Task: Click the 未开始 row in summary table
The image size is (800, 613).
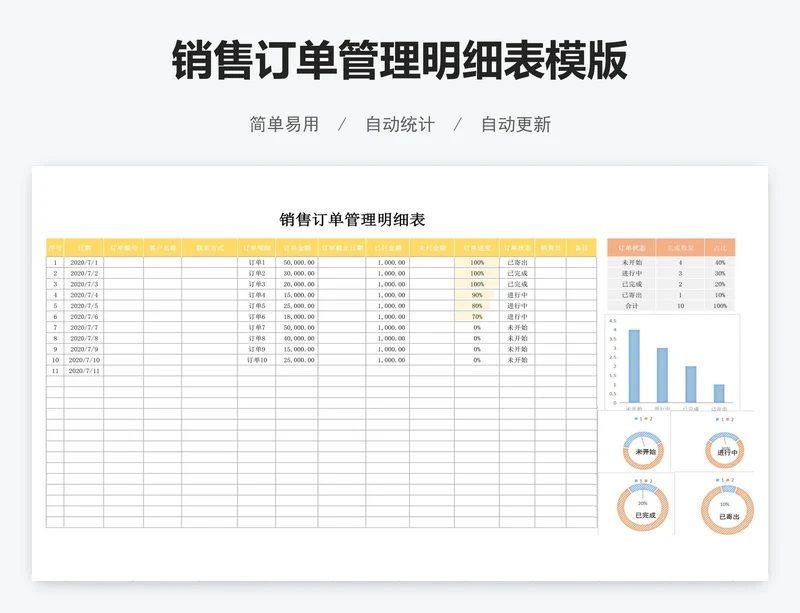Action: pyautogui.click(x=671, y=262)
